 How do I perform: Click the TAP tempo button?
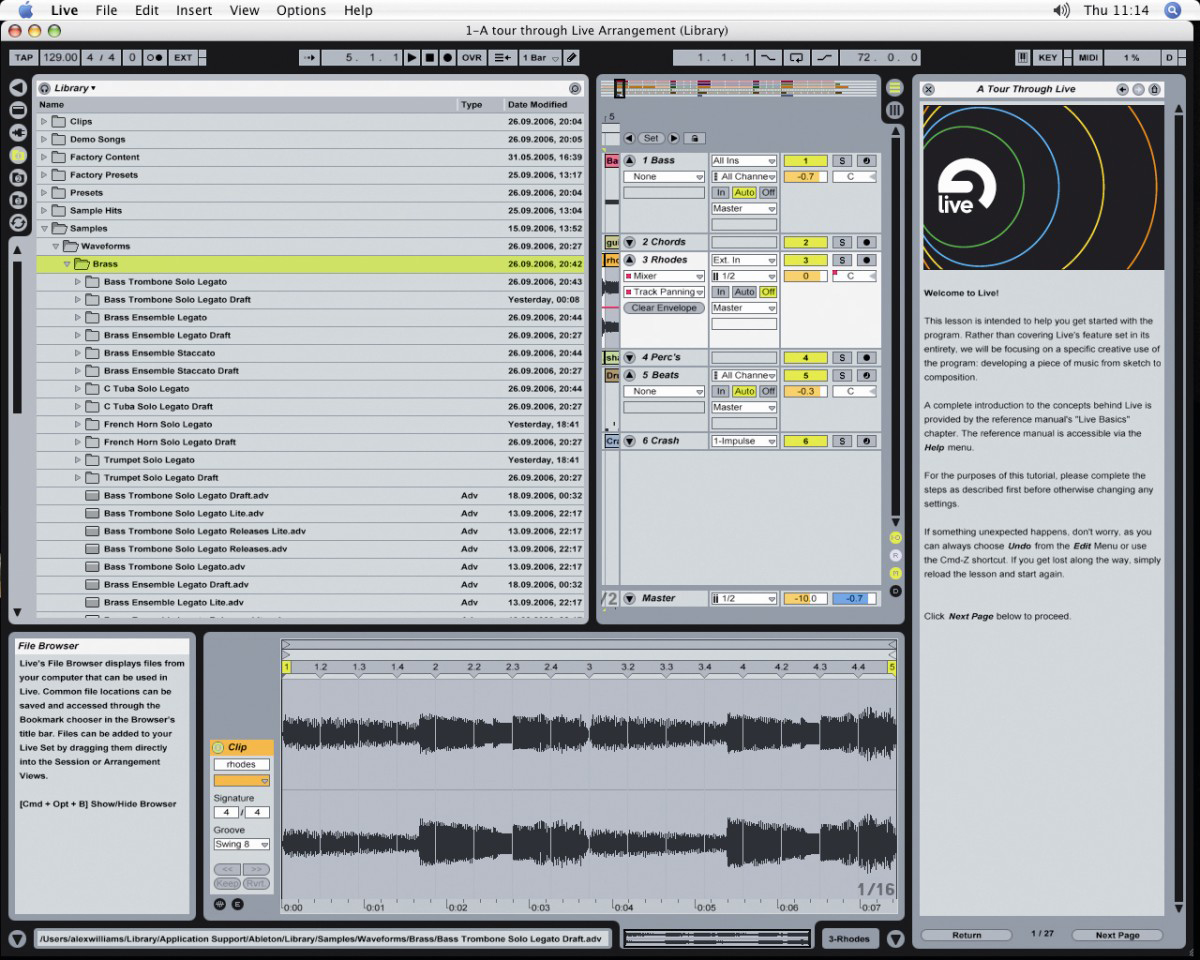click(x=24, y=58)
